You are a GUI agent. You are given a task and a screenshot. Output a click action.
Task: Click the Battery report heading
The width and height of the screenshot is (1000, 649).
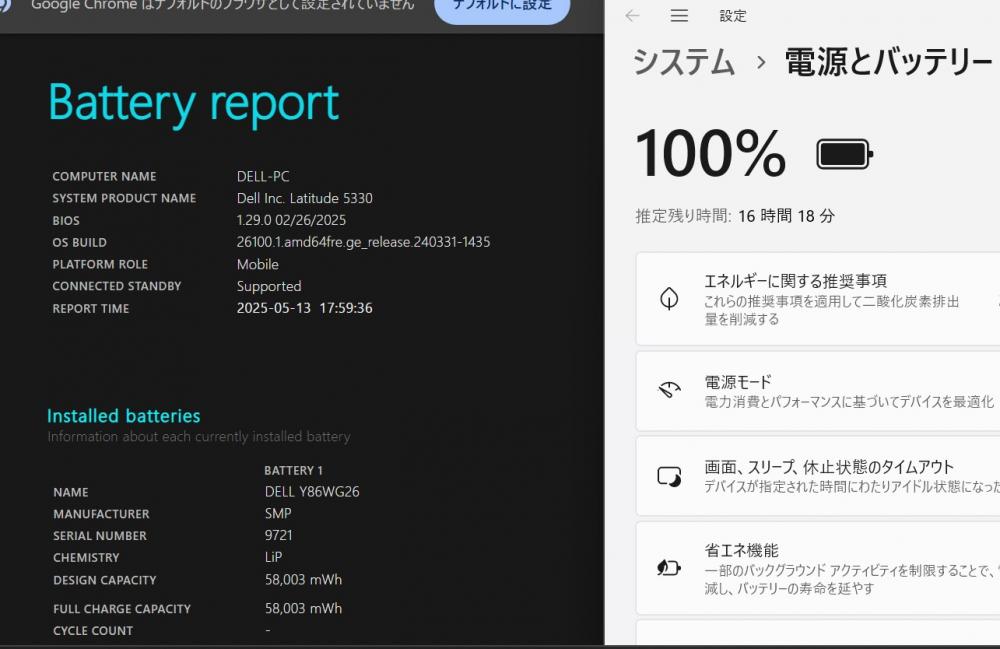pyautogui.click(x=194, y=103)
